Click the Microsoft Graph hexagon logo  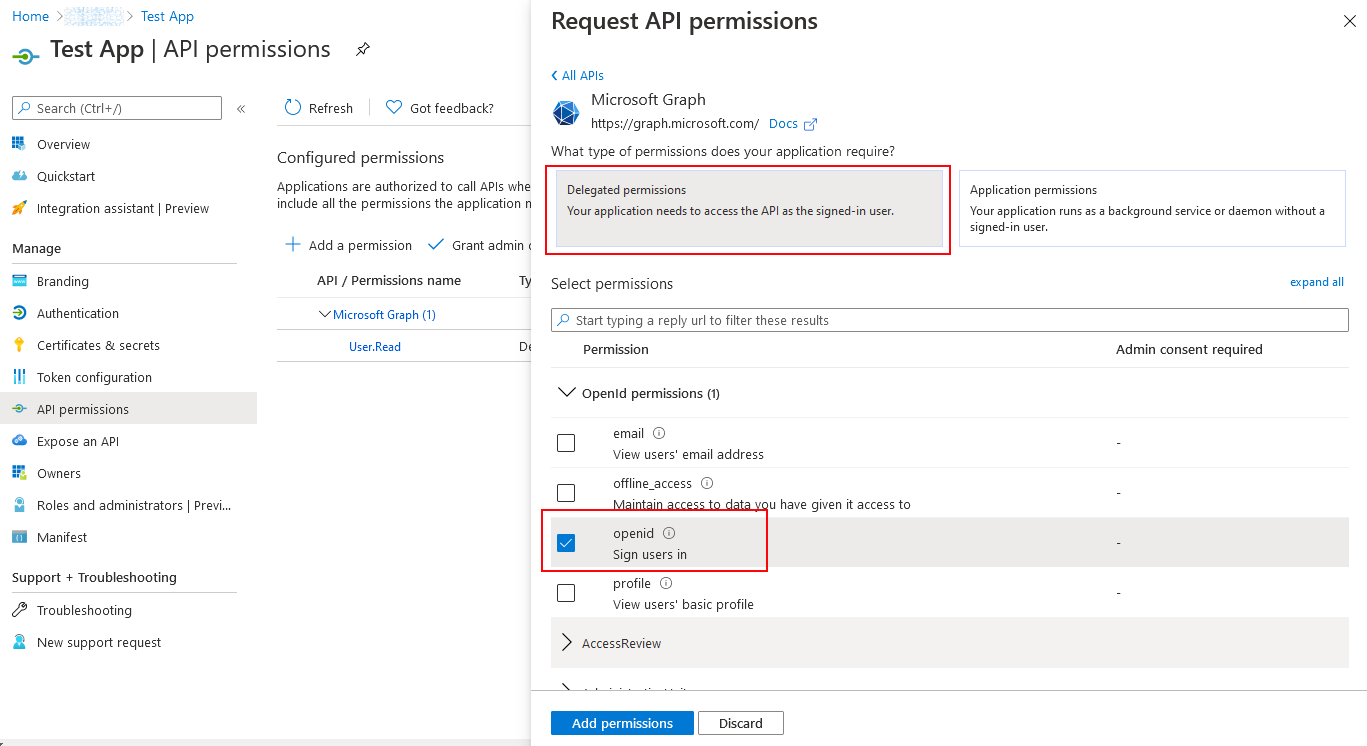tap(566, 113)
